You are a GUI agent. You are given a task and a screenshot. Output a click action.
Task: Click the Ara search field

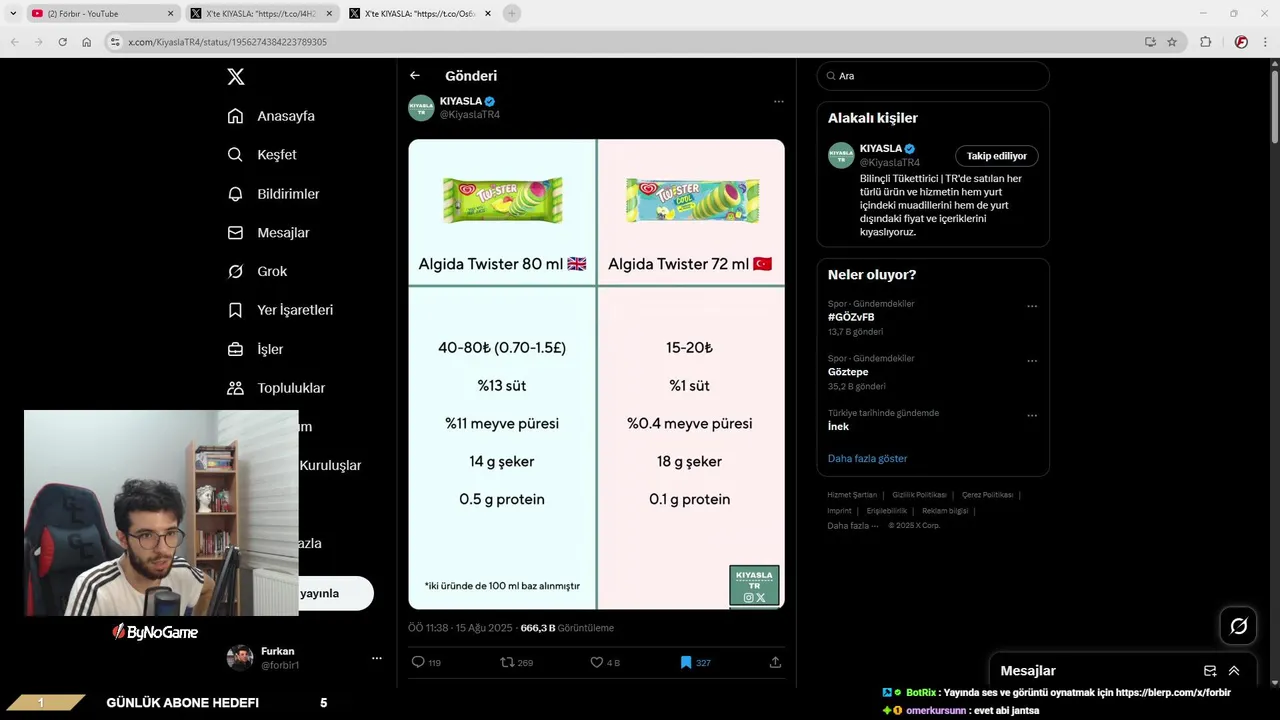coord(933,76)
